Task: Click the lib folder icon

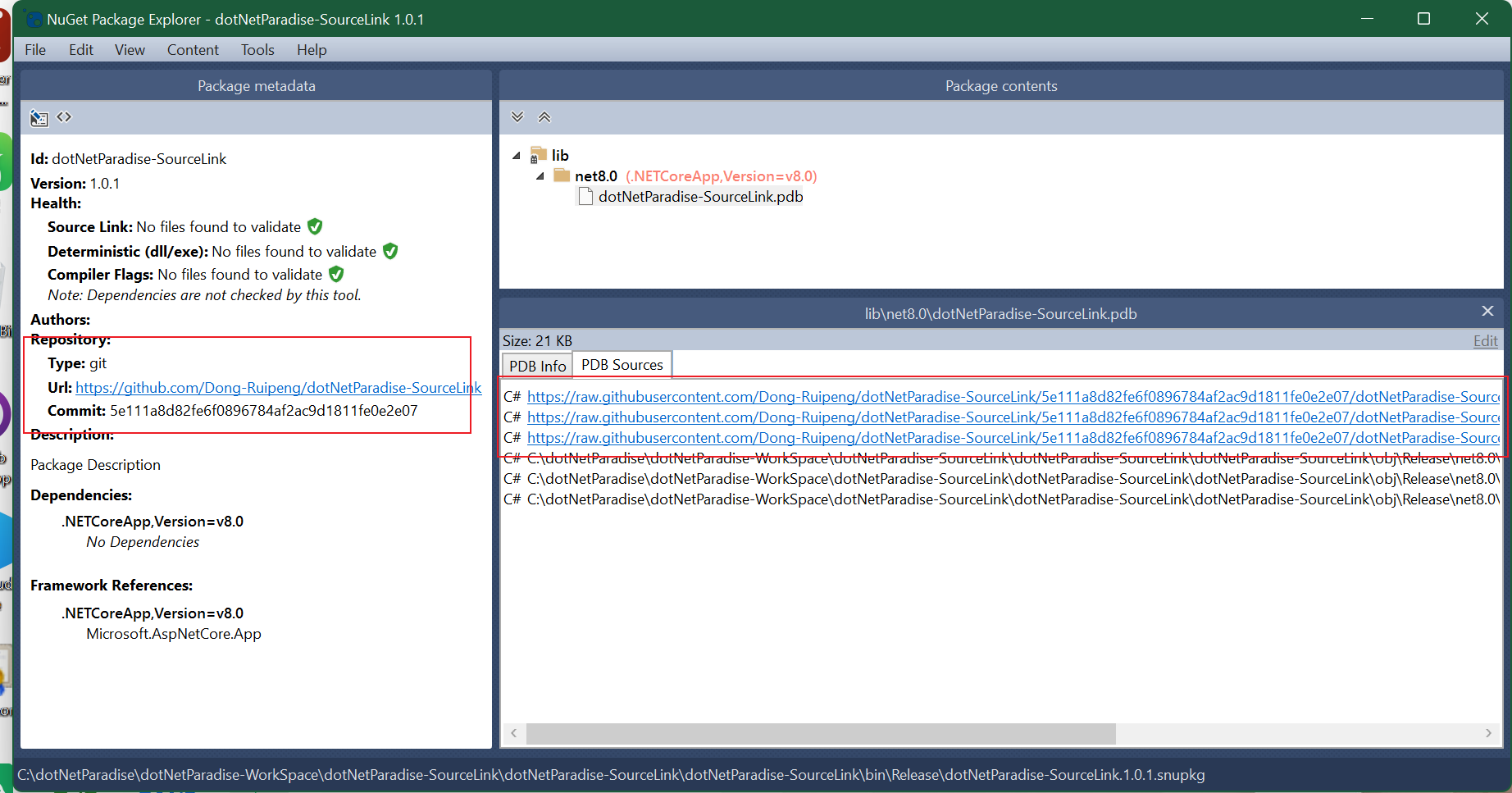Action: pos(538,155)
